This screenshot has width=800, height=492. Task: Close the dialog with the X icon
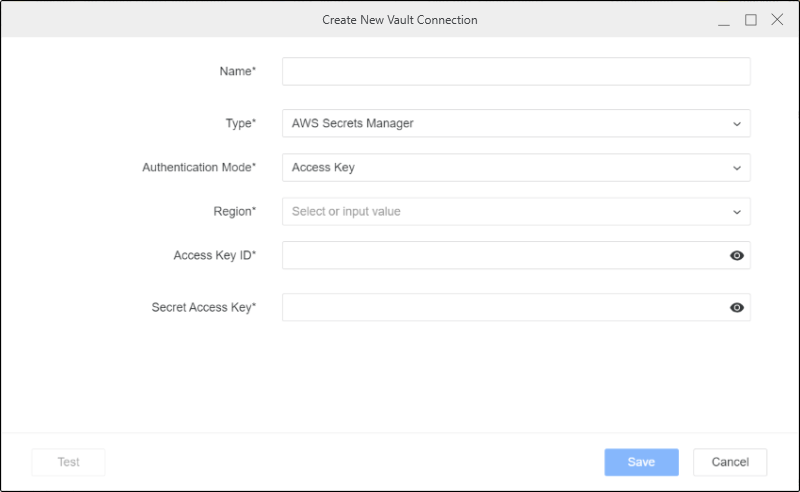coord(777,20)
